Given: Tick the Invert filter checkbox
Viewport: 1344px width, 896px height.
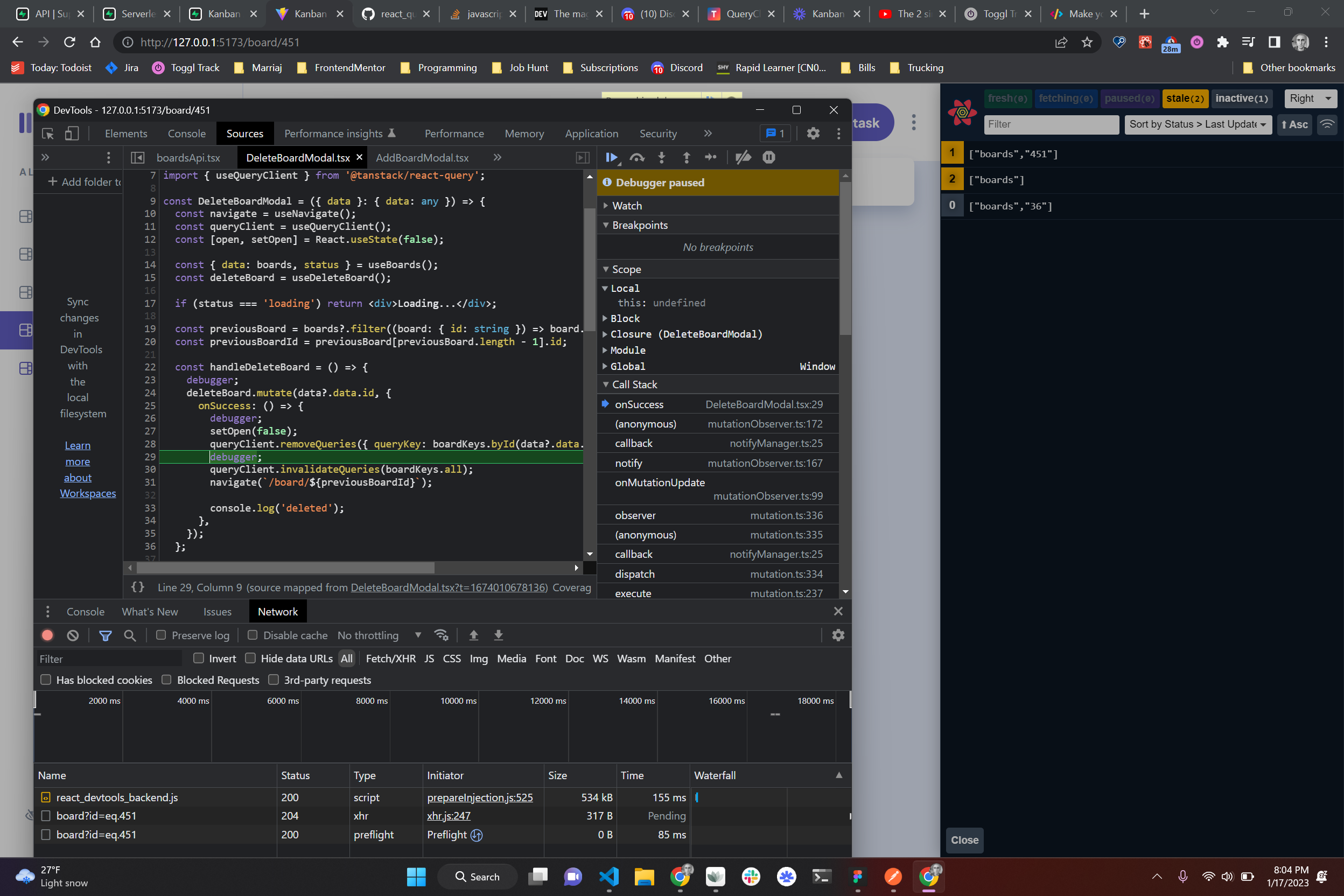Looking at the screenshot, I should click(198, 659).
